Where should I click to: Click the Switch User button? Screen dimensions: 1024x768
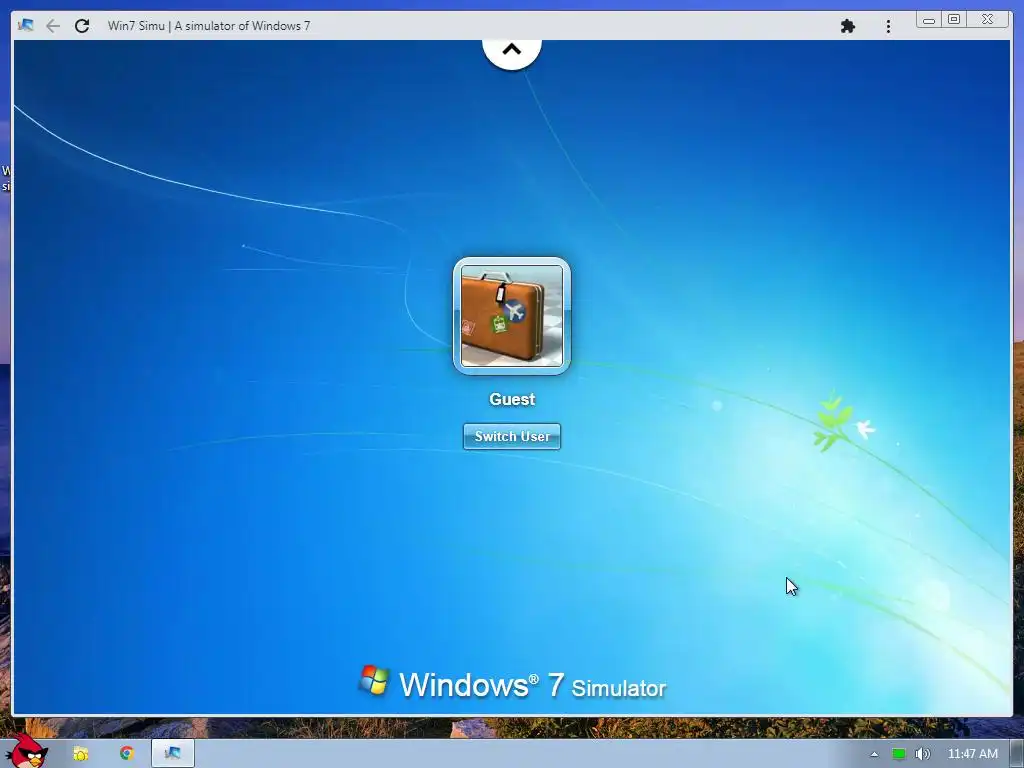tap(512, 436)
